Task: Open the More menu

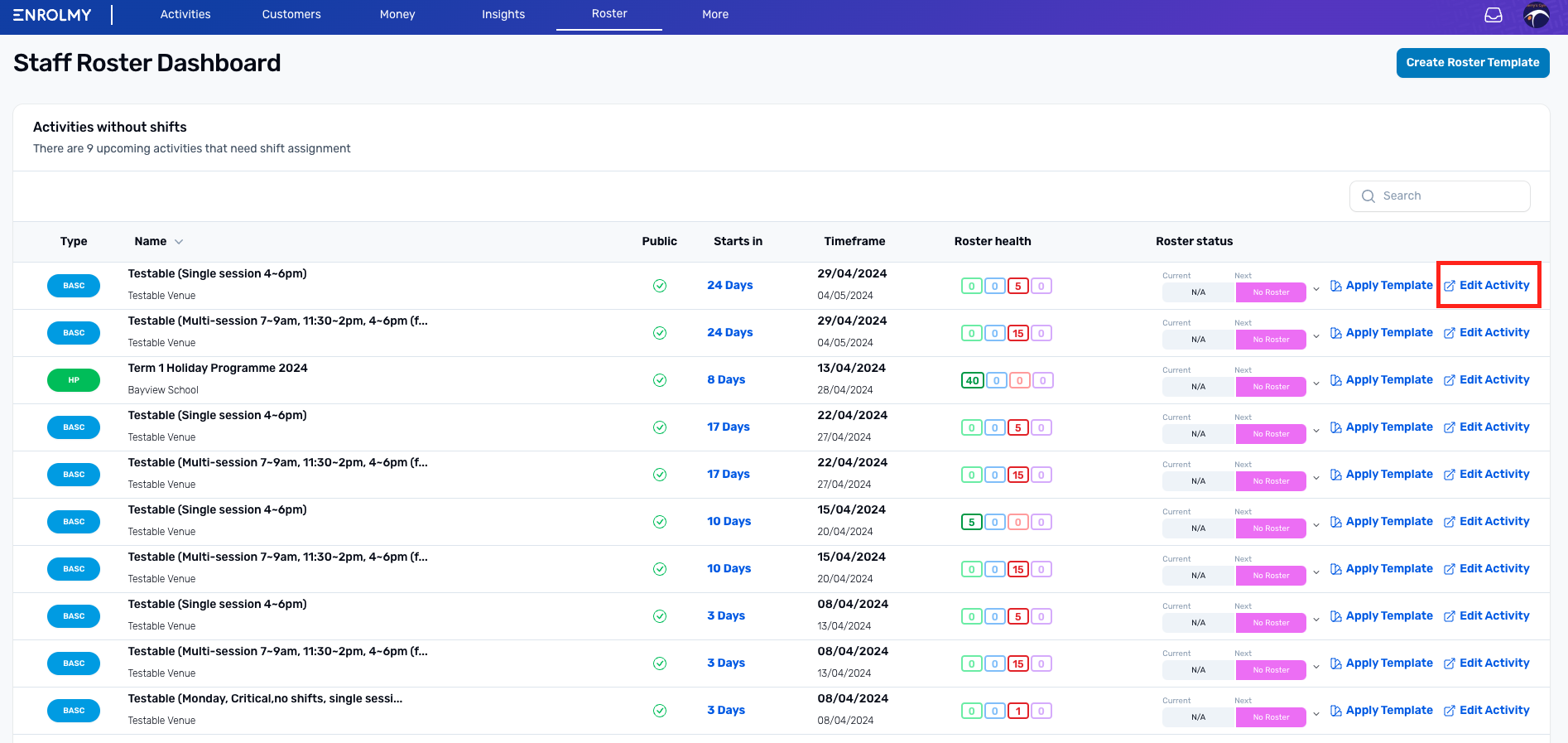Action: [x=715, y=15]
